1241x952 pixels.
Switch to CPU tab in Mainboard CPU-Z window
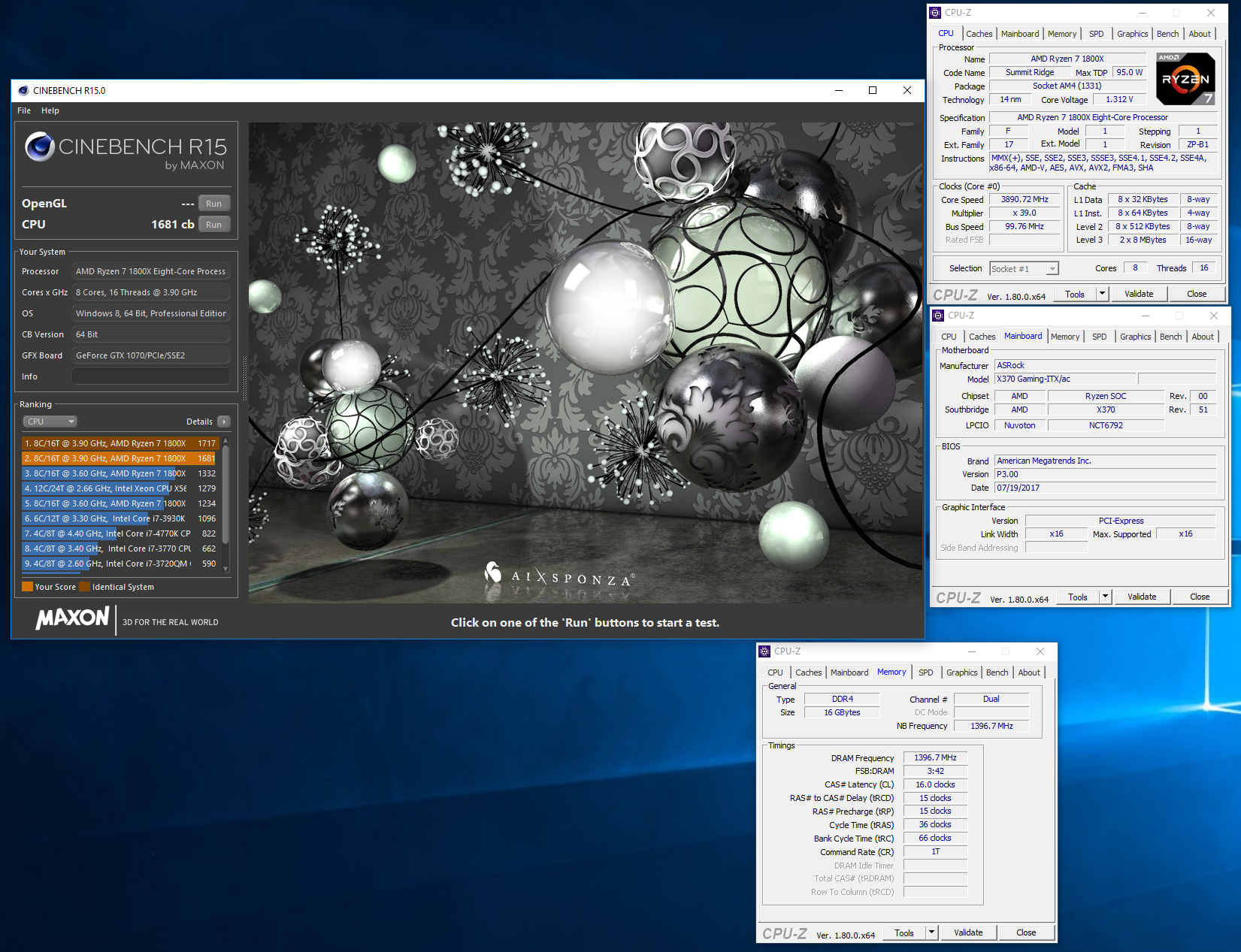pyautogui.click(x=949, y=337)
